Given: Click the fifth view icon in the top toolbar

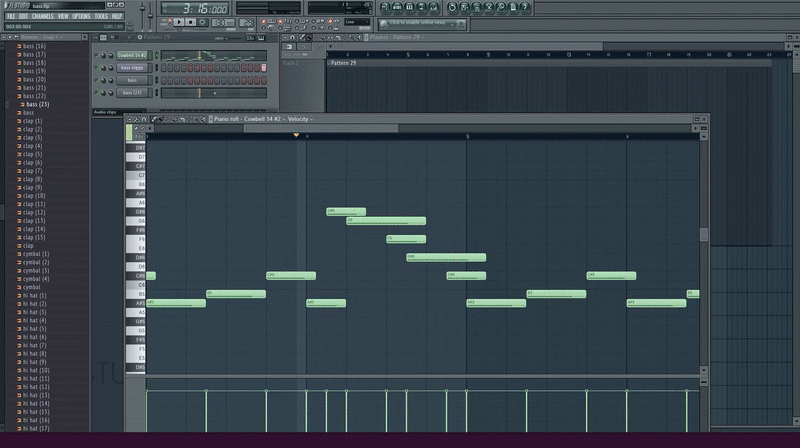Looking at the screenshot, I should point(434,7).
